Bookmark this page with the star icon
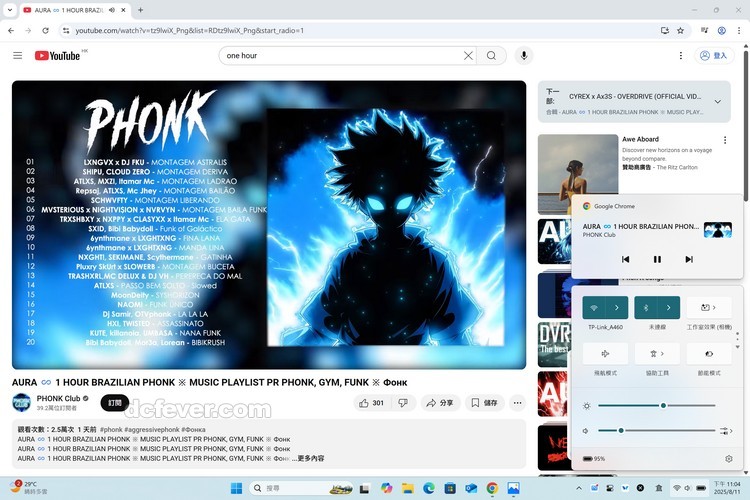This screenshot has width=750, height=500. (680, 31)
